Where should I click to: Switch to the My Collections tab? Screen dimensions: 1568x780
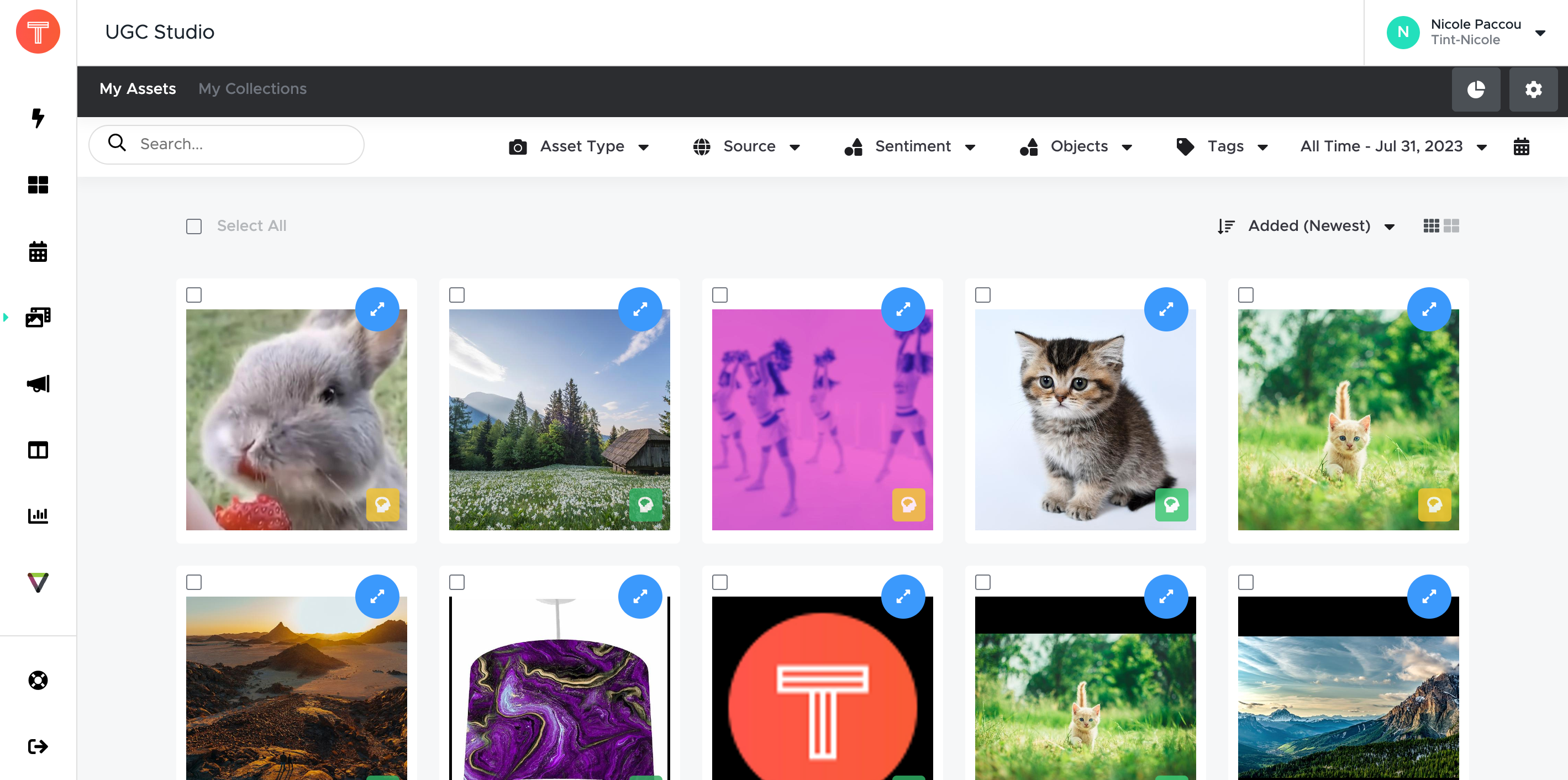tap(252, 89)
